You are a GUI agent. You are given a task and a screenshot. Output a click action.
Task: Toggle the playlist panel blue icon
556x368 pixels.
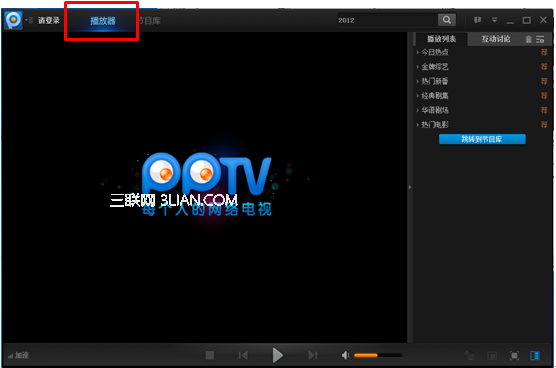click(x=535, y=355)
